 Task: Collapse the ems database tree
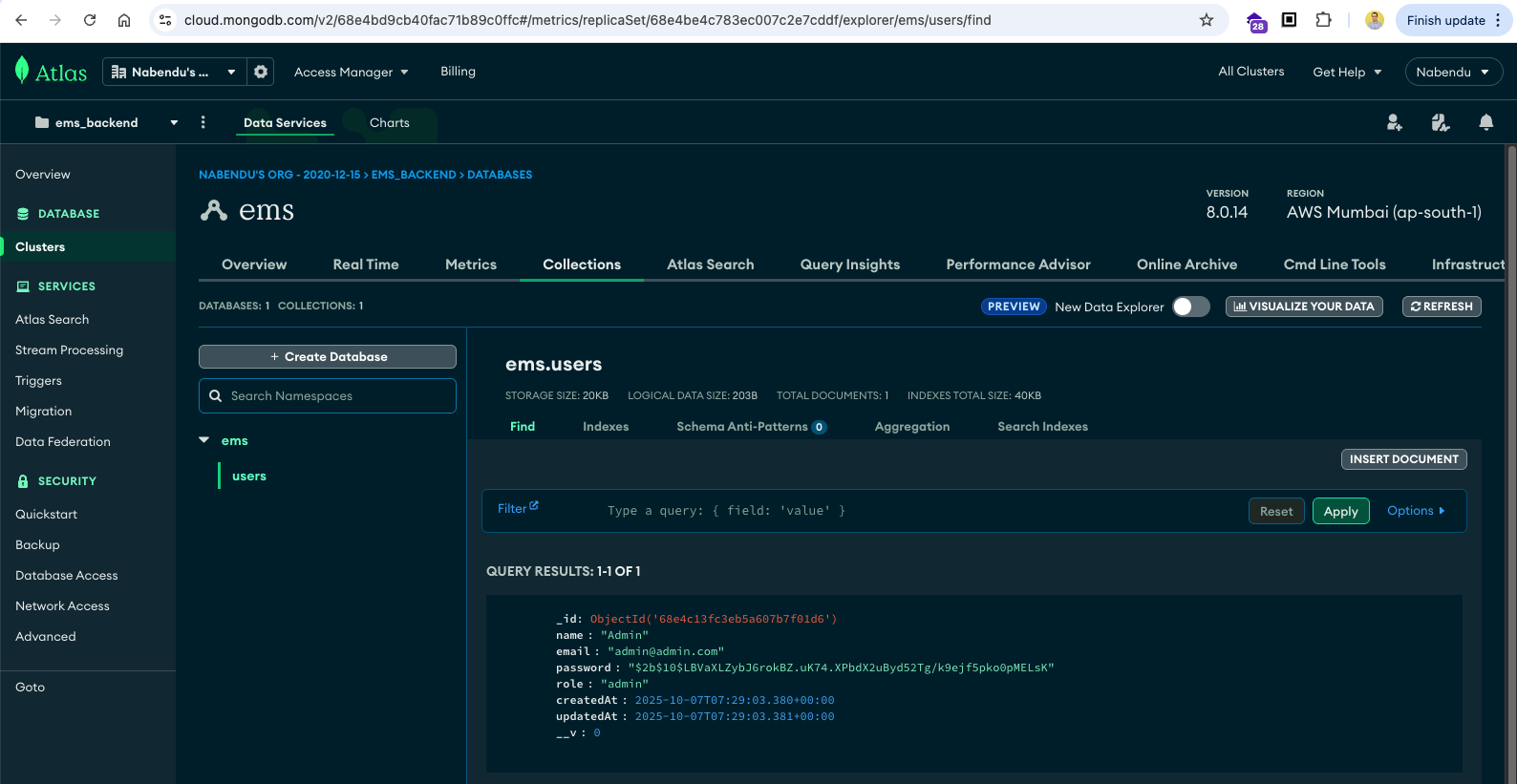pyautogui.click(x=203, y=440)
